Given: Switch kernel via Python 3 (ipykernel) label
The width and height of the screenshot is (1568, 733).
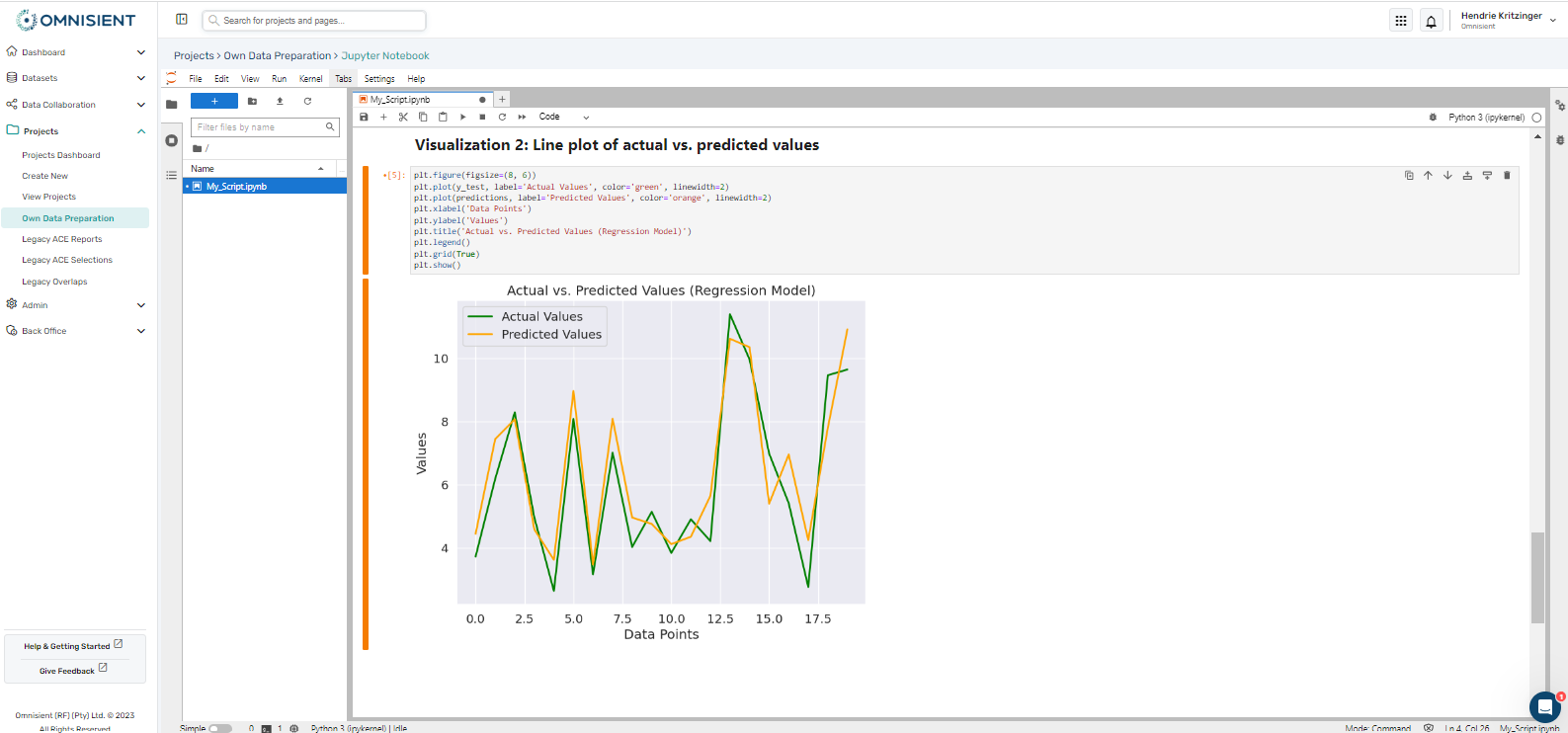Looking at the screenshot, I should [1486, 118].
